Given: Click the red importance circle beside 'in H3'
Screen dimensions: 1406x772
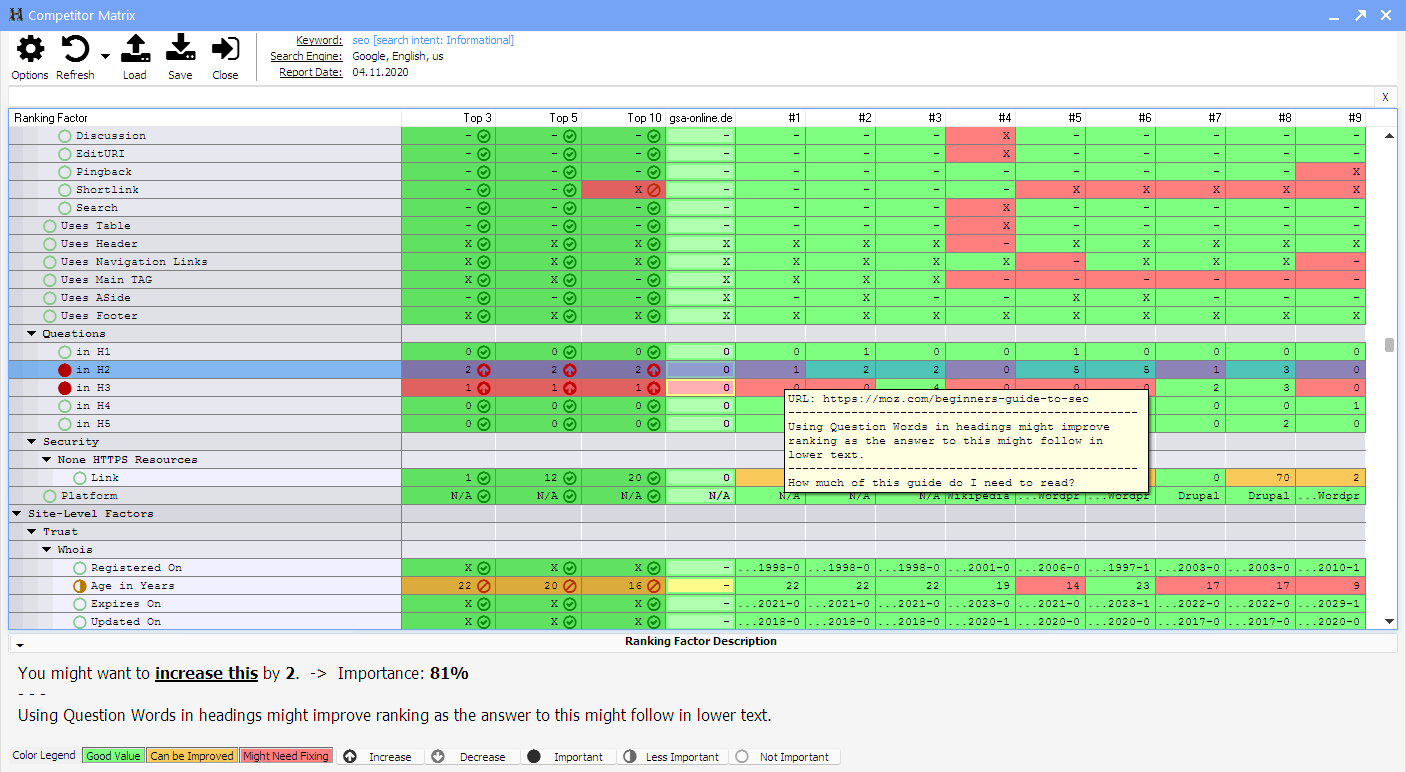Looking at the screenshot, I should [65, 388].
